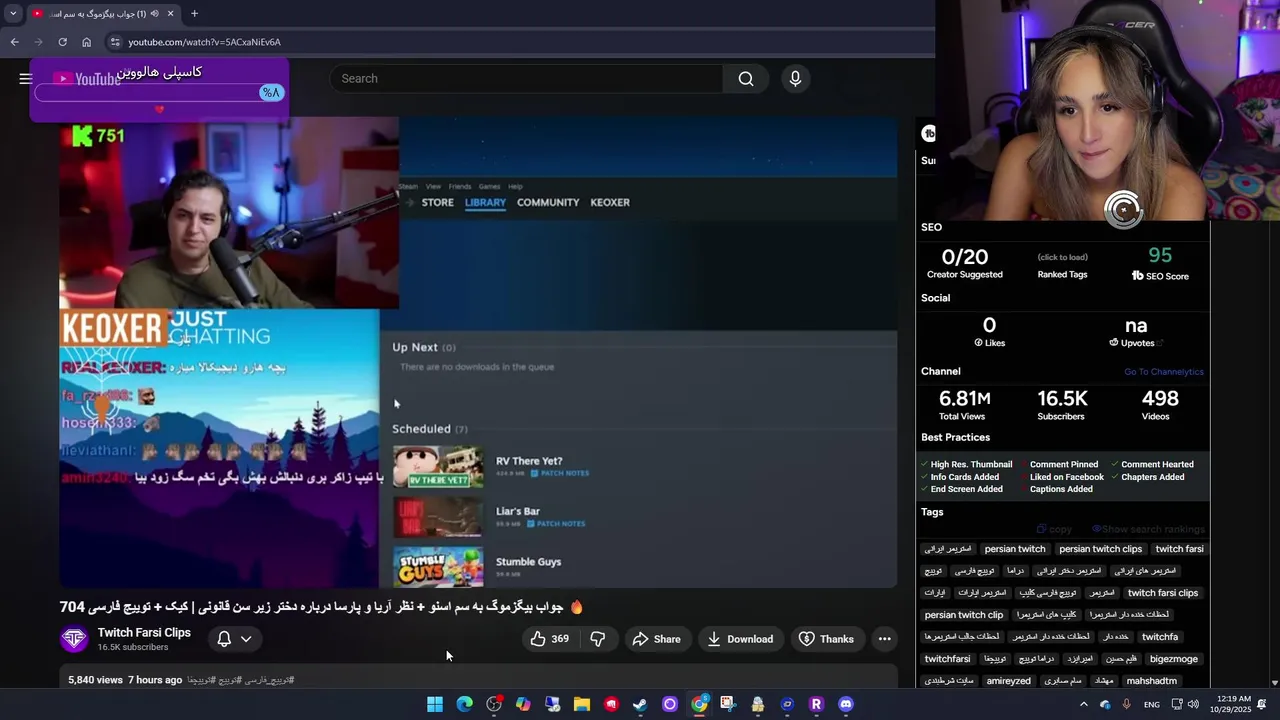Start voice search with the microphone icon
The width and height of the screenshot is (1280, 720).
[795, 79]
